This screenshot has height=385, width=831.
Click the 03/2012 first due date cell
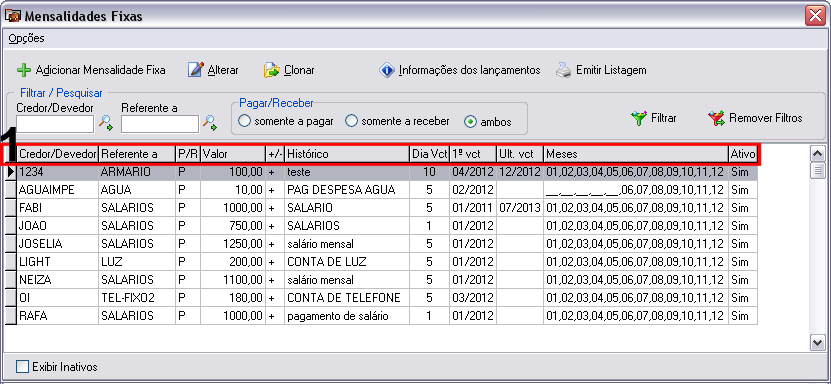tap(473, 298)
